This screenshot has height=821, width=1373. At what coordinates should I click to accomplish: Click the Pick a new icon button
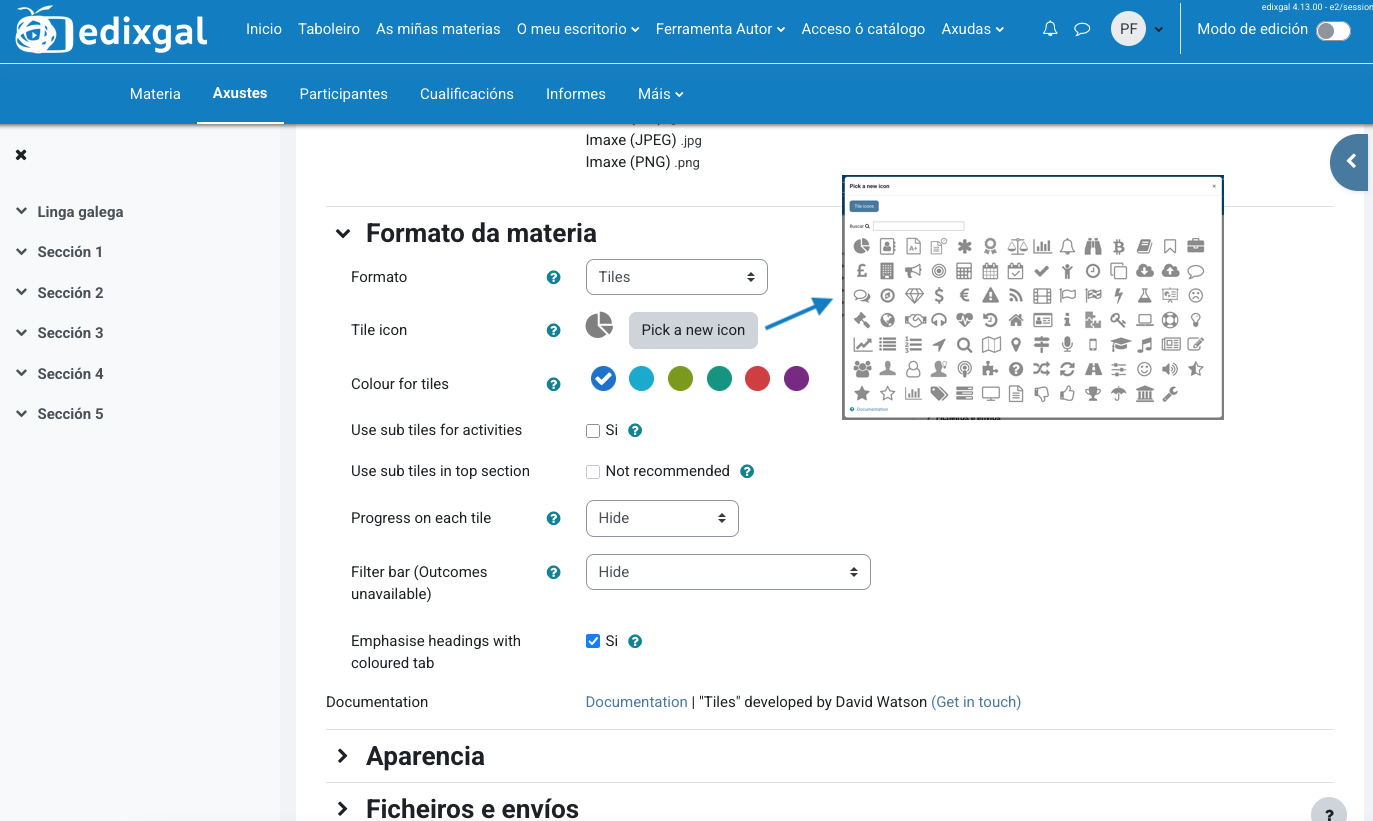(x=693, y=330)
